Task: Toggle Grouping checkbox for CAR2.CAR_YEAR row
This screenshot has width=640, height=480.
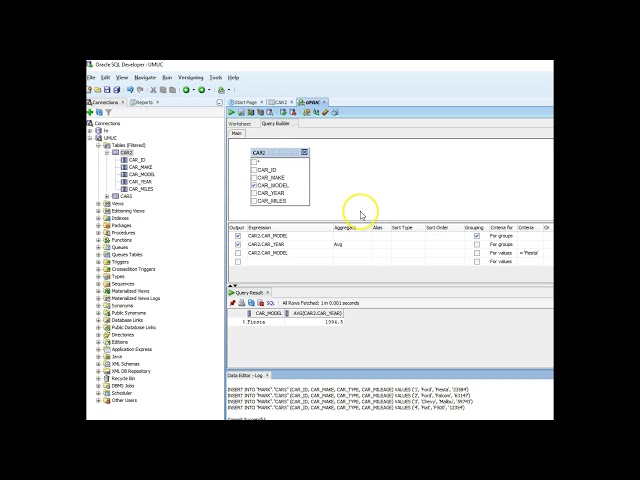Action: pyautogui.click(x=477, y=244)
